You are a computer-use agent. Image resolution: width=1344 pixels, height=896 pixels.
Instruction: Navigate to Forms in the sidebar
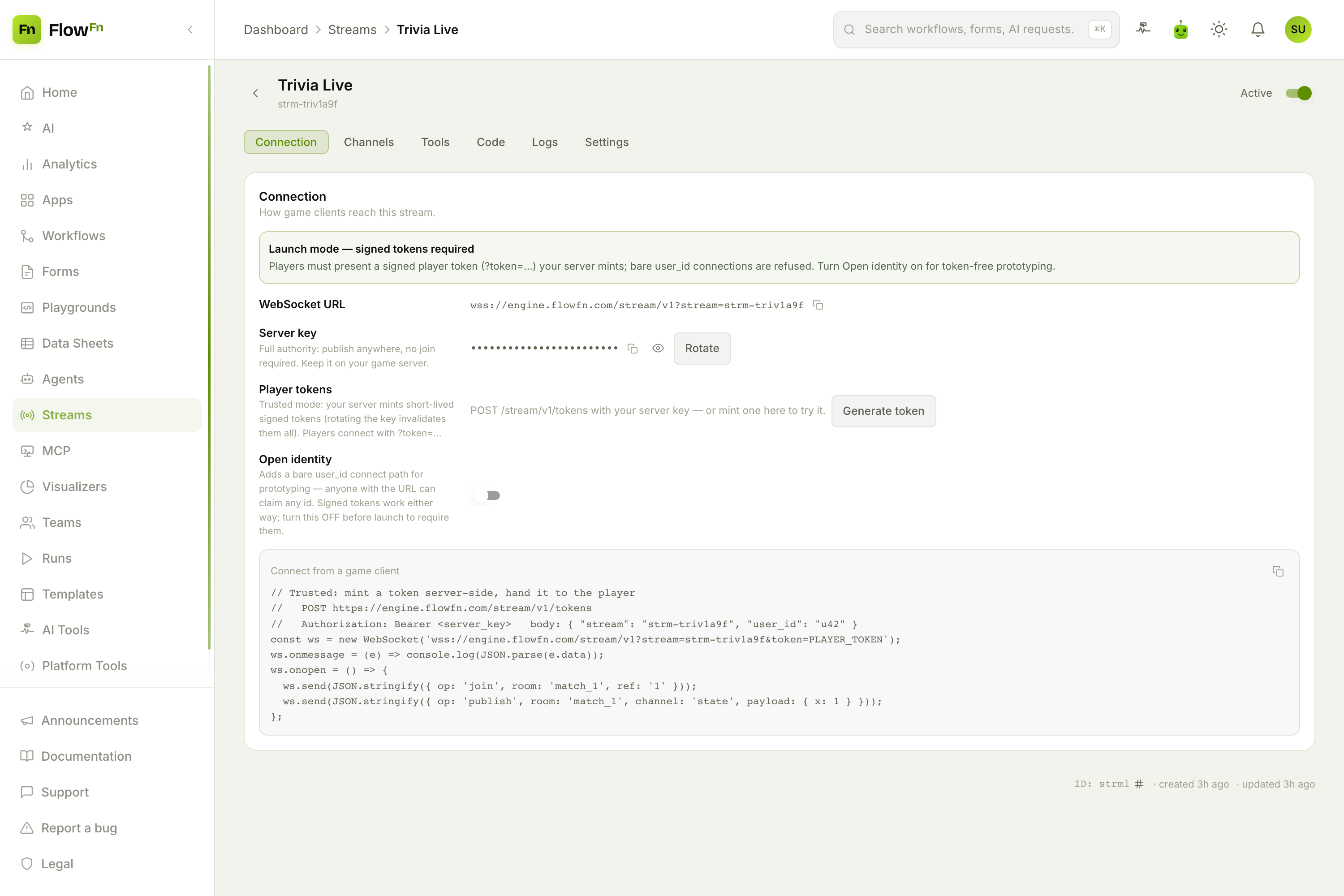click(107, 271)
